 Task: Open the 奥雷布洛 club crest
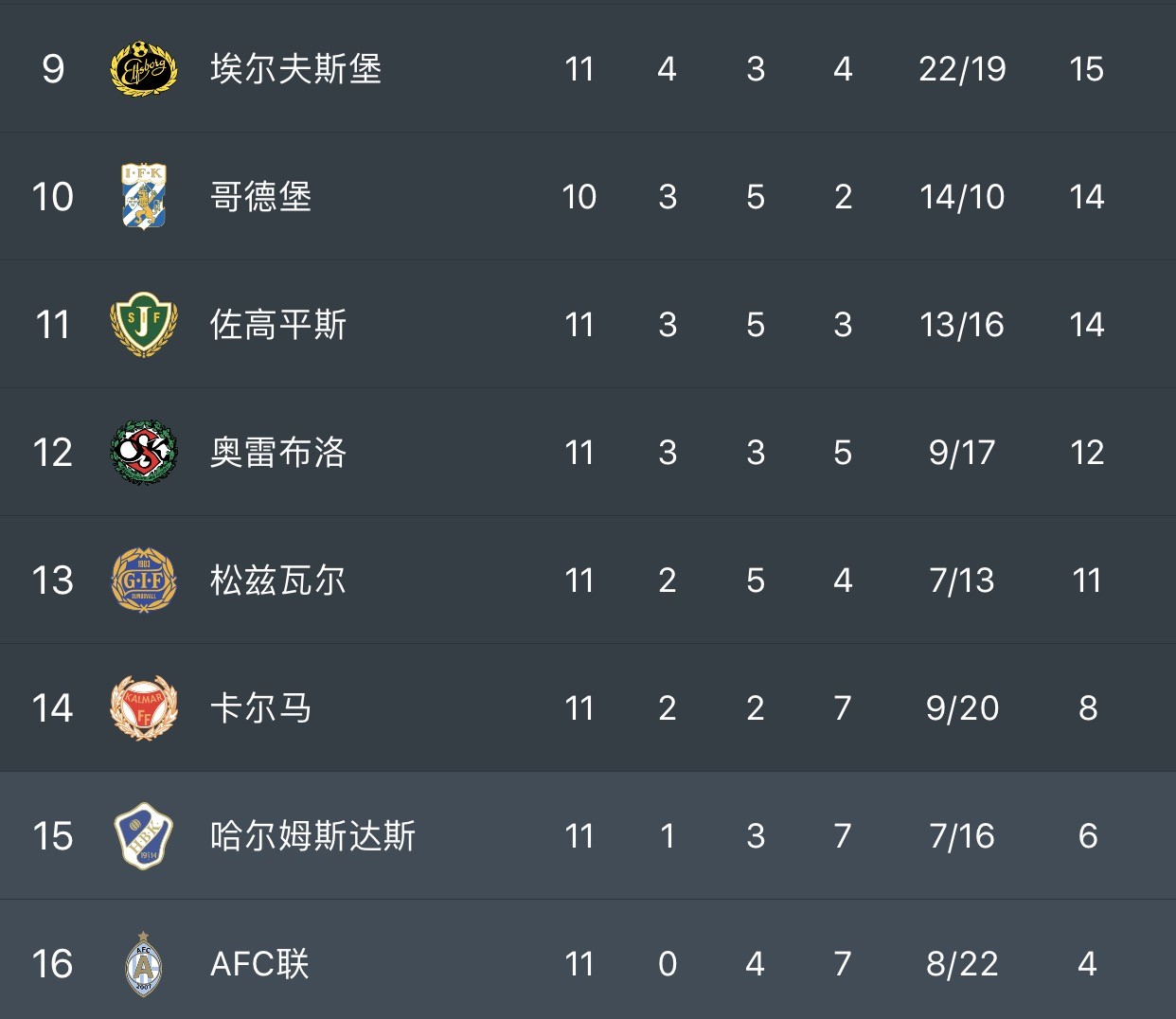coord(144,452)
